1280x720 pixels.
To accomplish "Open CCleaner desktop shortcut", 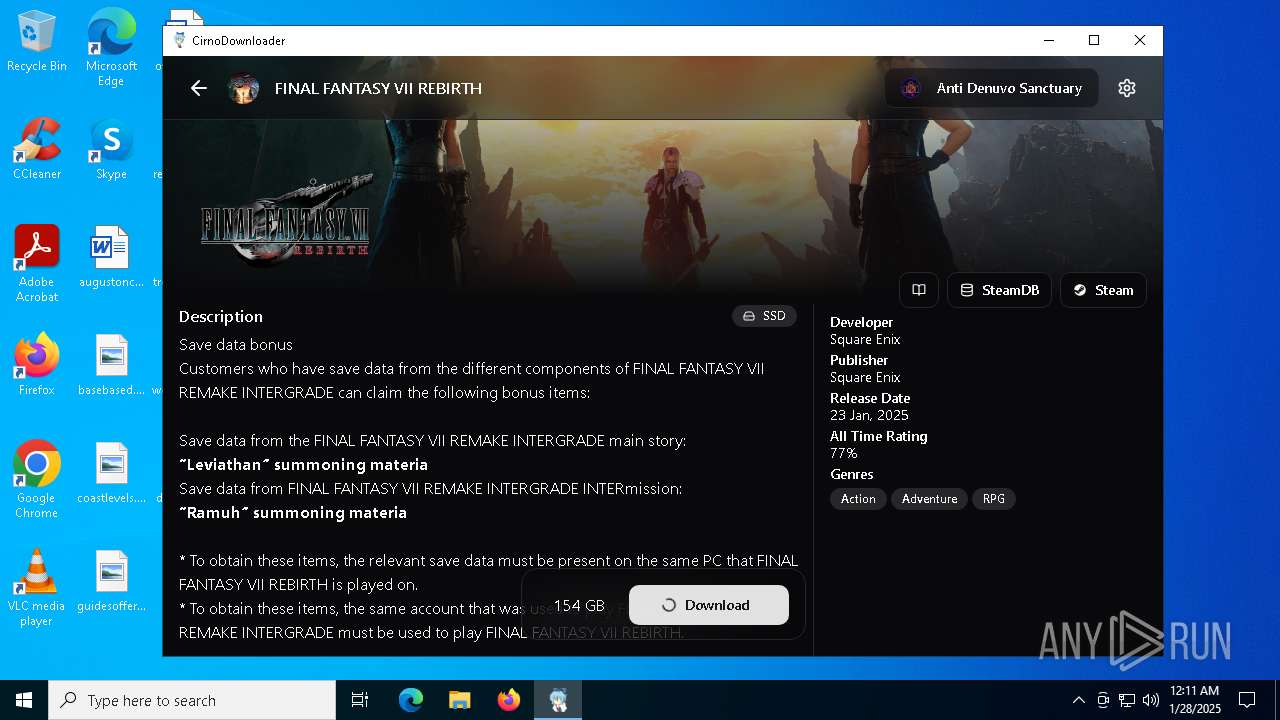I will click(37, 150).
